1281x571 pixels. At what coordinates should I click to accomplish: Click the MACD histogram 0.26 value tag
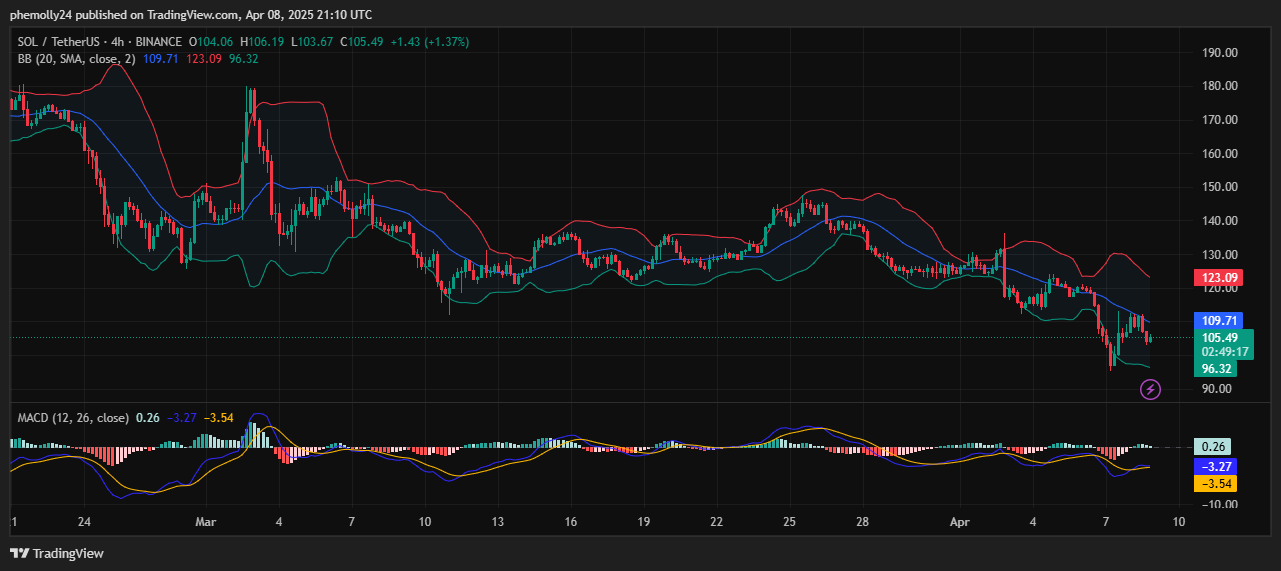click(1215, 447)
